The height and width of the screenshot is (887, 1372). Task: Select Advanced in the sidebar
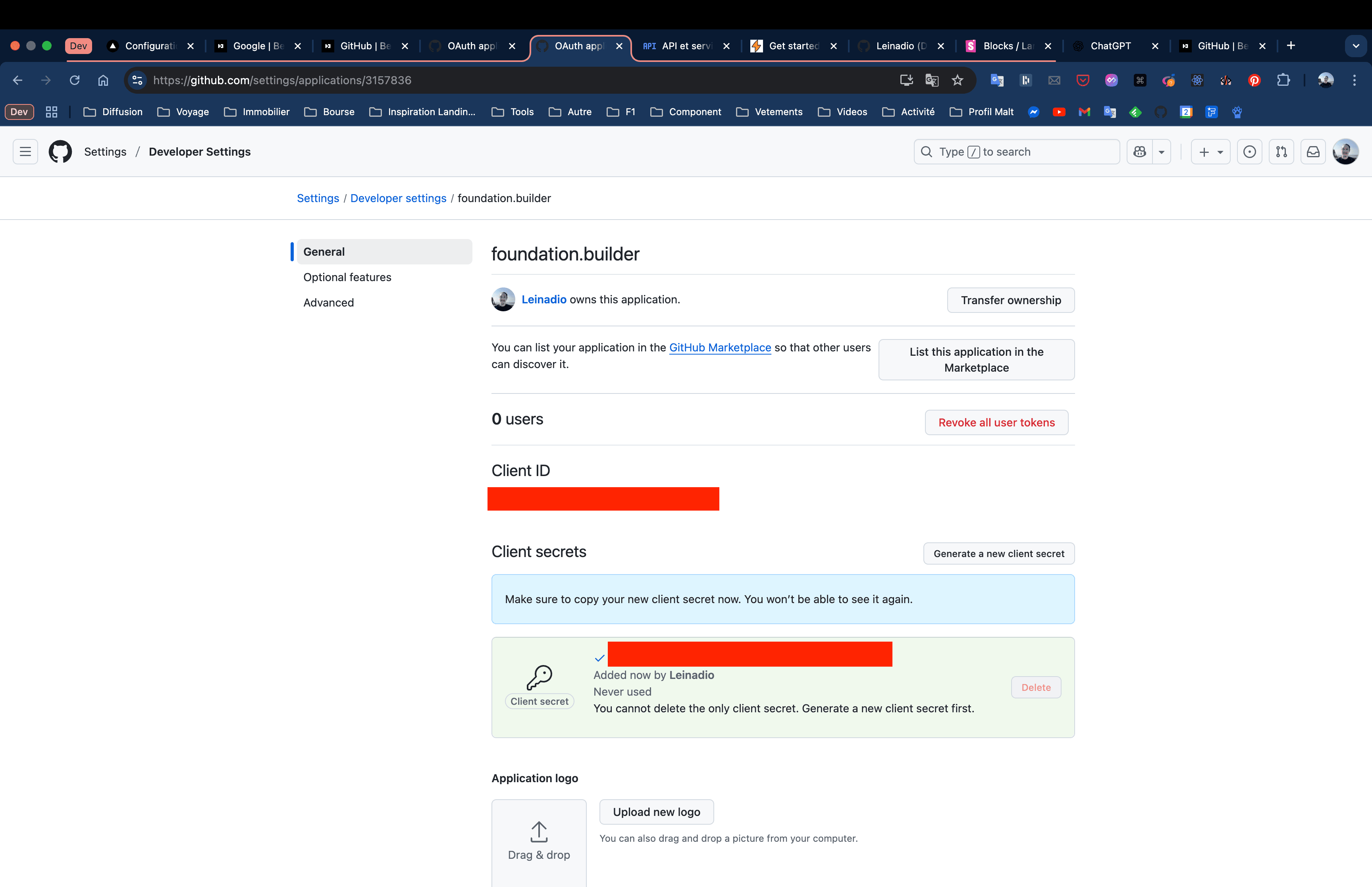328,303
